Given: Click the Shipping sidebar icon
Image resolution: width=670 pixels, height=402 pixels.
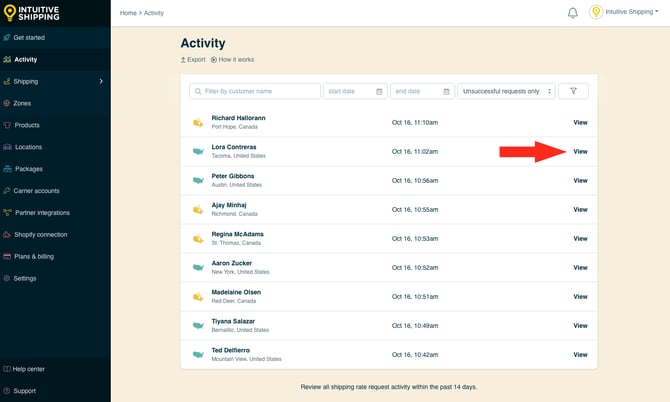Looking at the screenshot, I should point(7,81).
